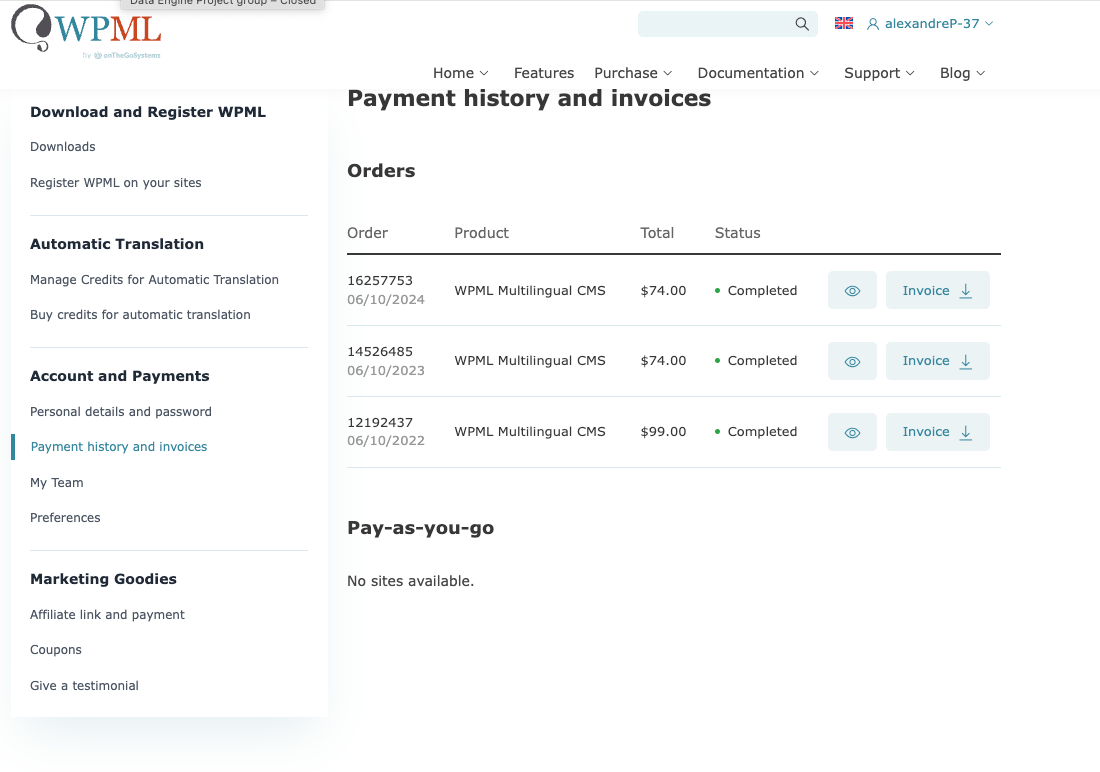Select Payment history and invoices link
Screen dimensions: 1100x772
coord(119,446)
